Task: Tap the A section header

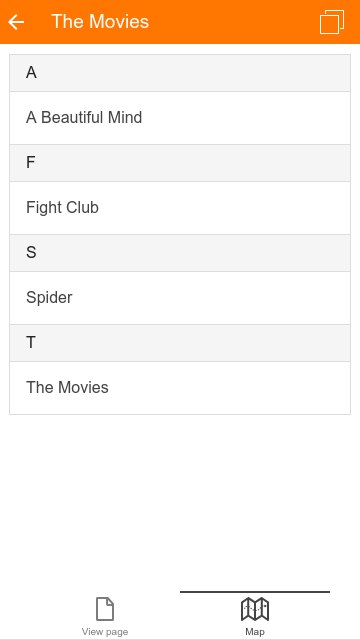Action: pos(180,73)
